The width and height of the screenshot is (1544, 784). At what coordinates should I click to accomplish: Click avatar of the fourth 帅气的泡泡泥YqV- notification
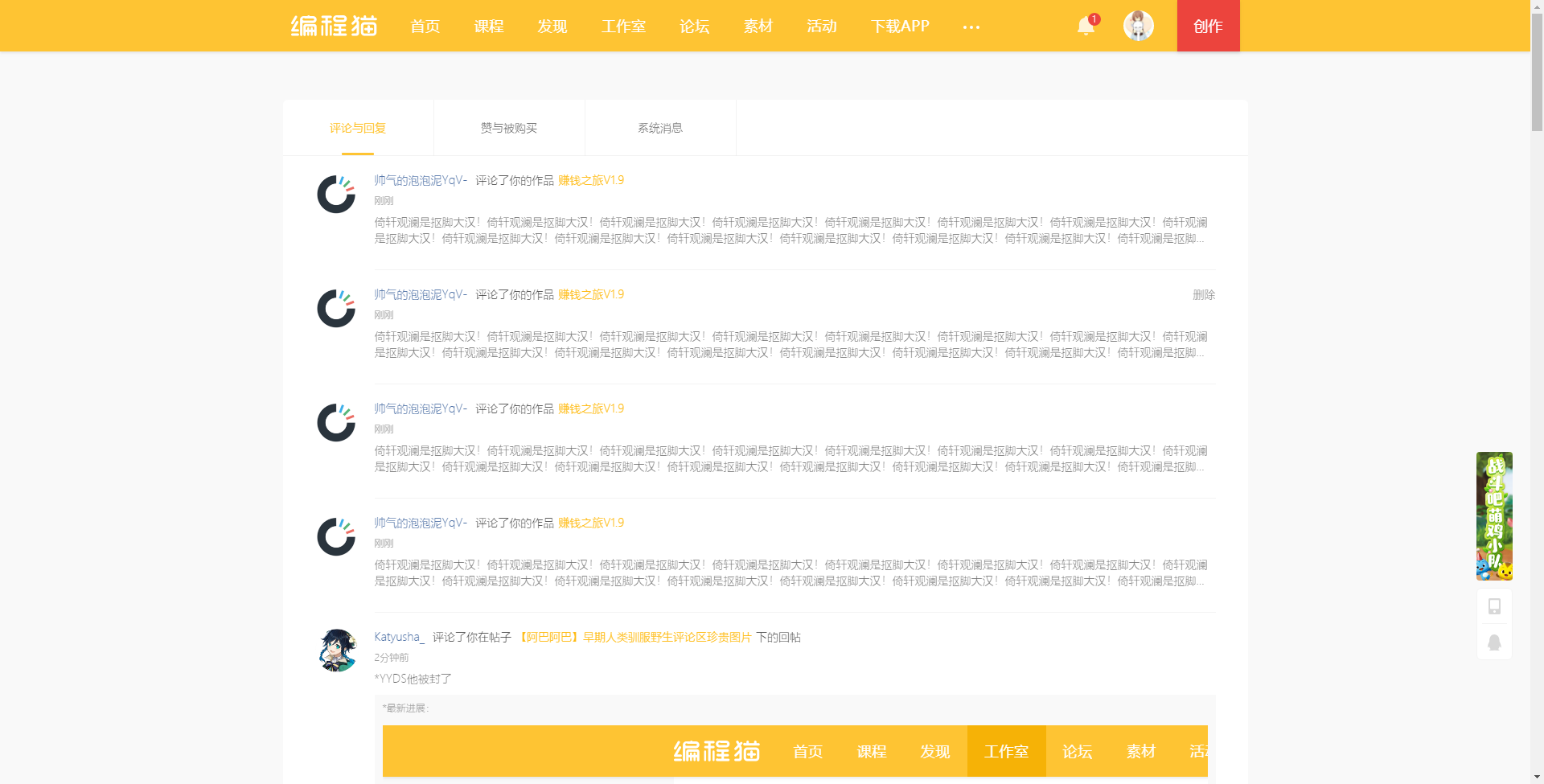(336, 536)
